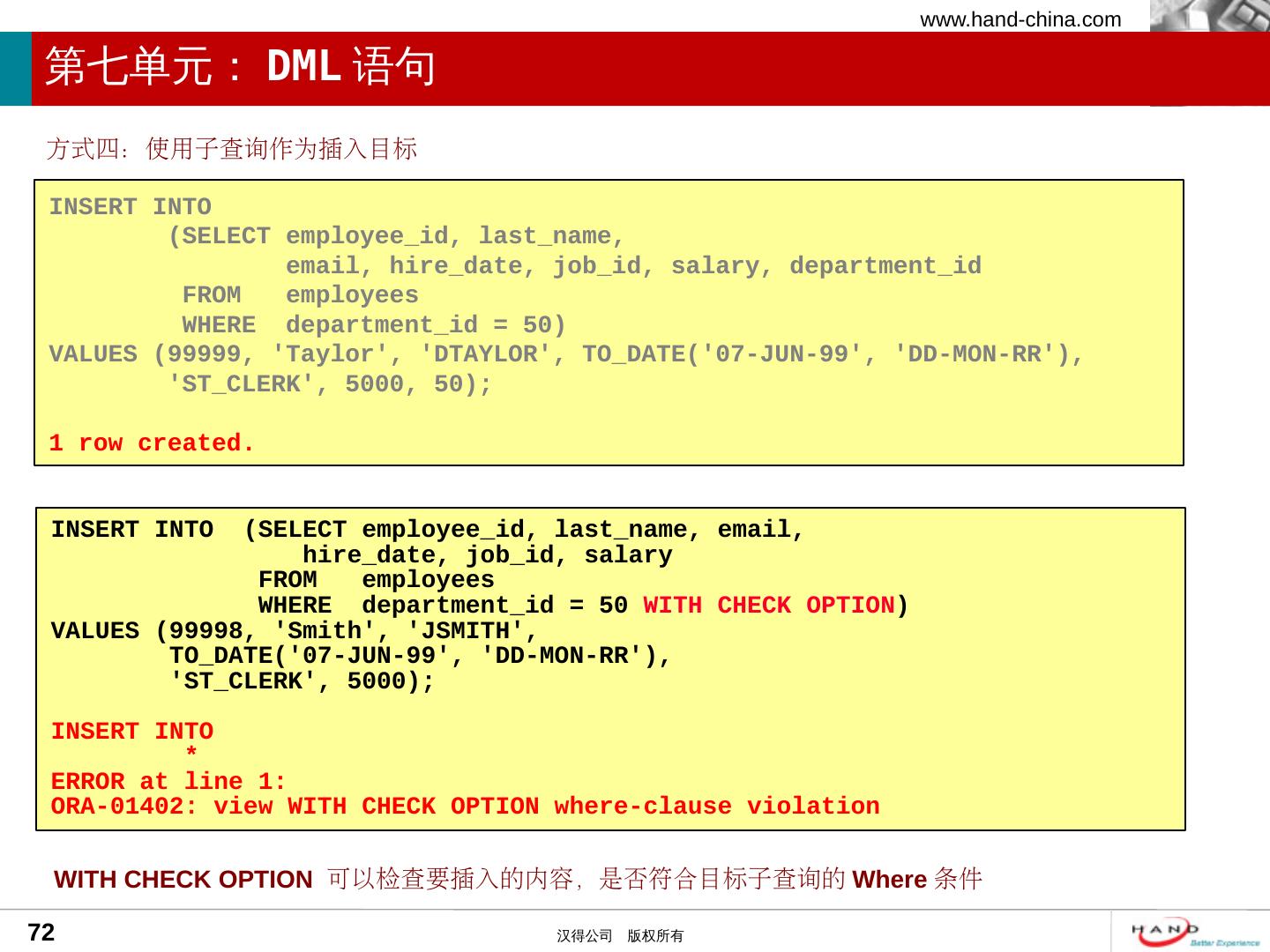Click the HAND Better Experience logo

1195,933
